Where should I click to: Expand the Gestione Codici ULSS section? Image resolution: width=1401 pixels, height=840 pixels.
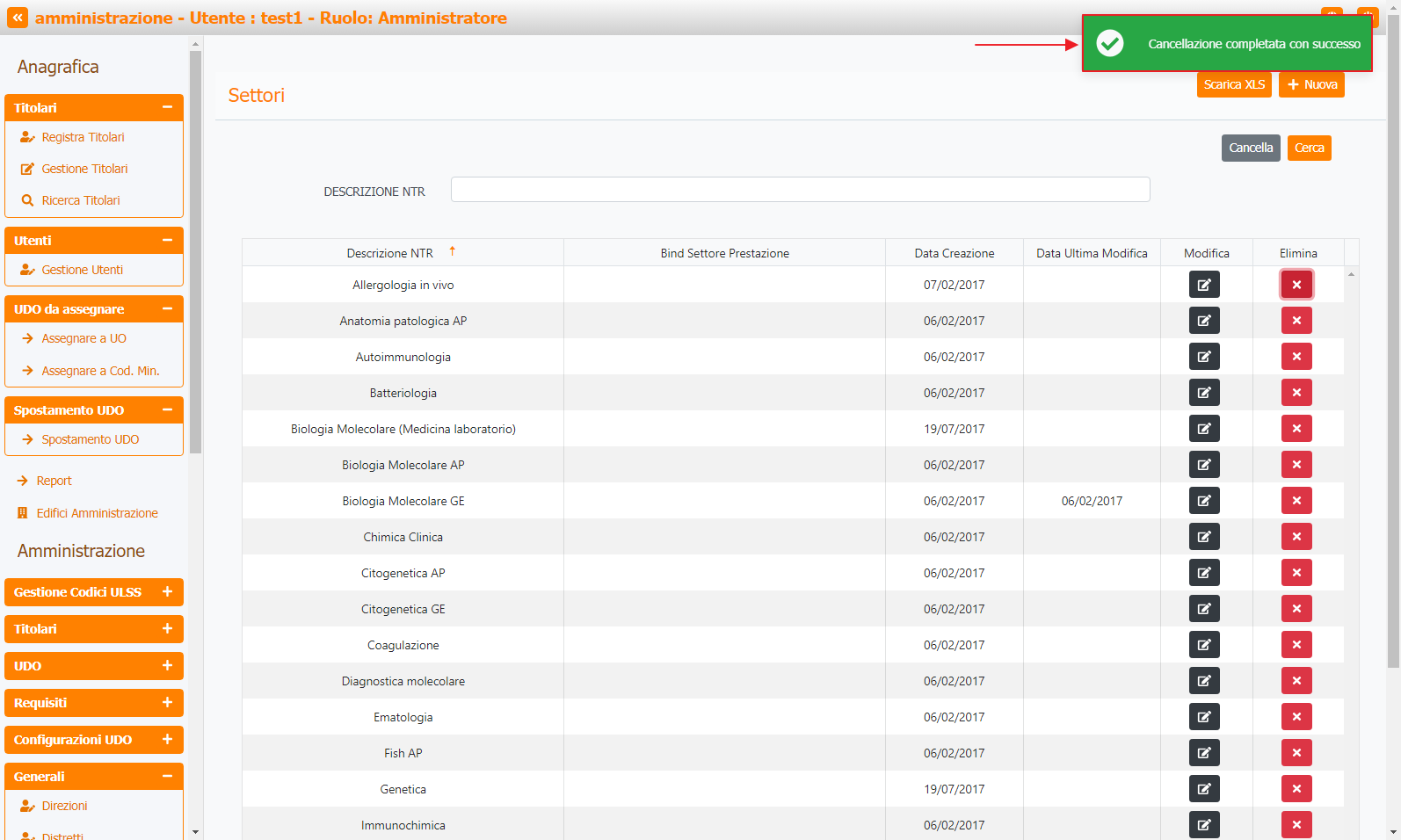167,592
